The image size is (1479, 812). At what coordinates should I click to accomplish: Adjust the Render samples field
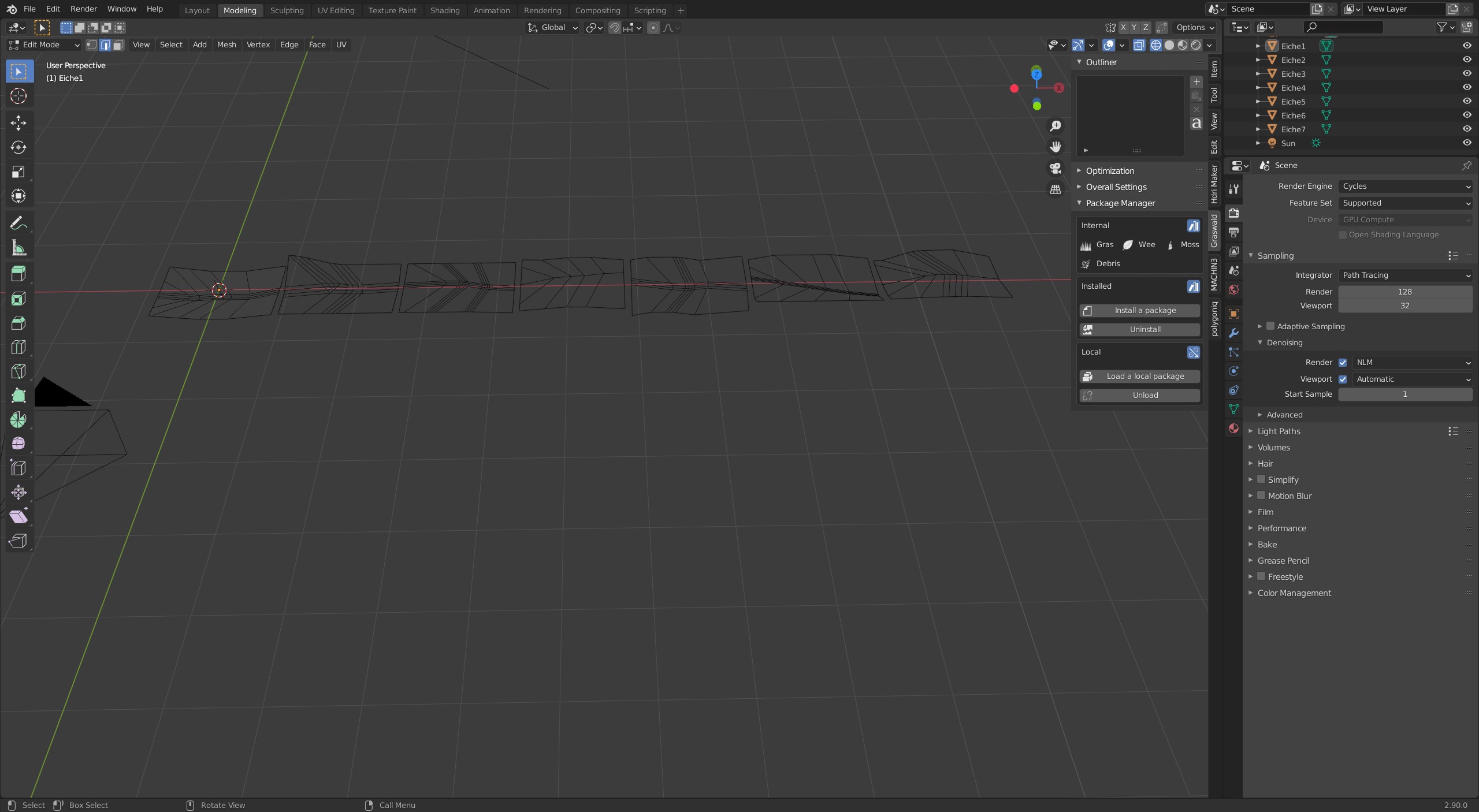click(1404, 292)
